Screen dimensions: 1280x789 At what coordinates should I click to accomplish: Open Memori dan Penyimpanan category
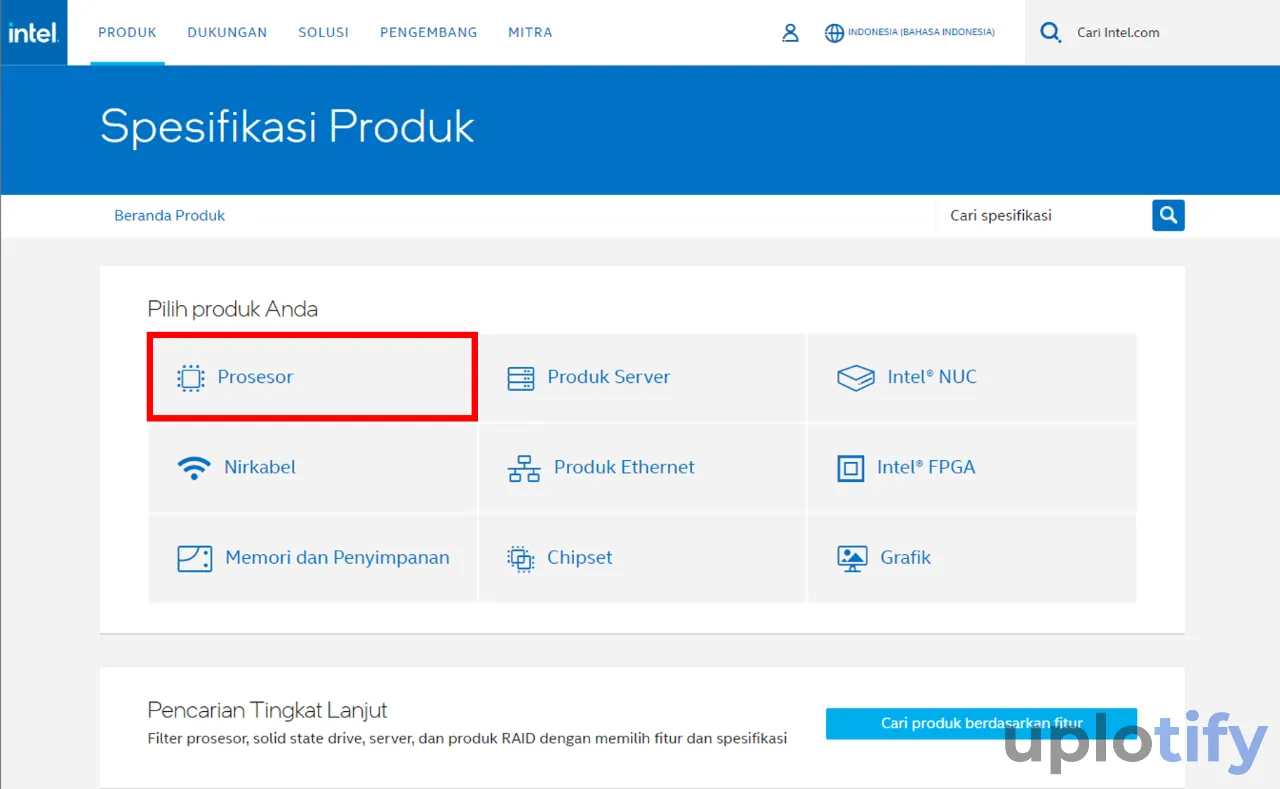pos(312,558)
